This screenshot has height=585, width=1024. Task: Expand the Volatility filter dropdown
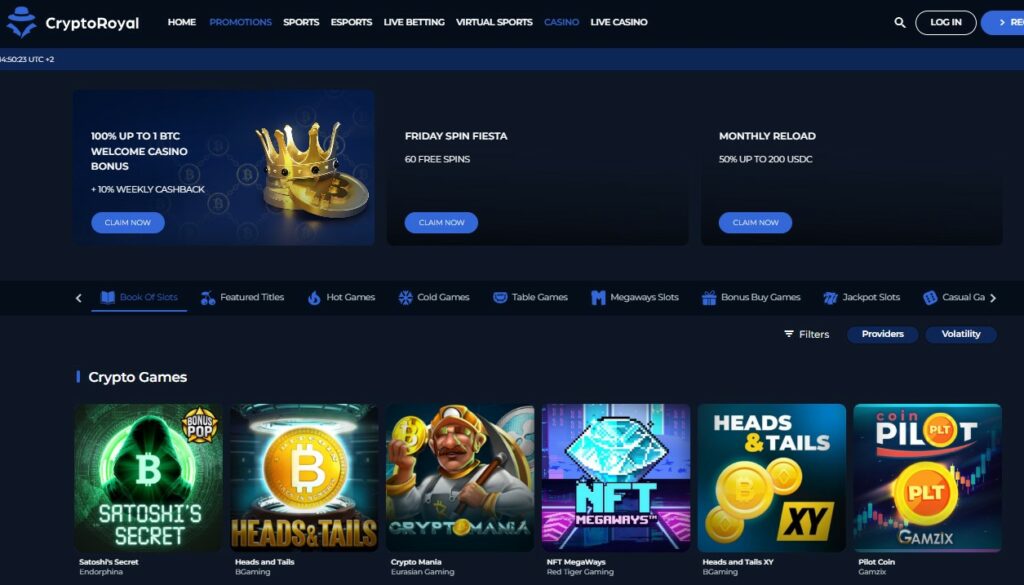click(961, 334)
